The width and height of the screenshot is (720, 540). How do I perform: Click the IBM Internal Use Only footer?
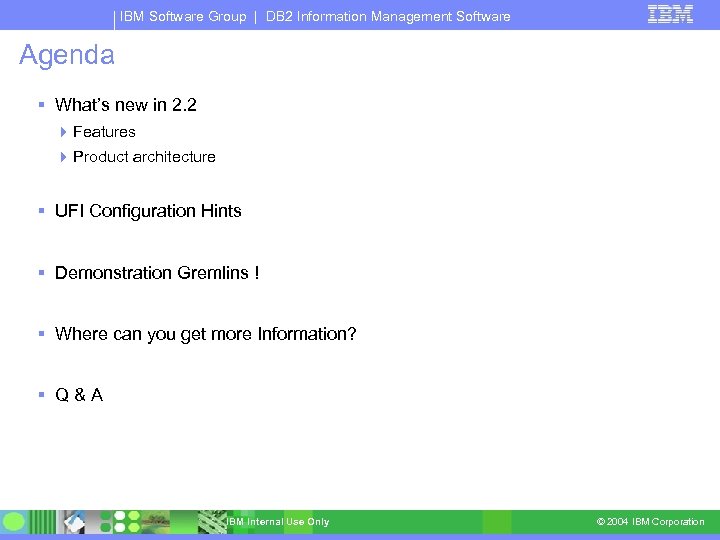(278, 522)
